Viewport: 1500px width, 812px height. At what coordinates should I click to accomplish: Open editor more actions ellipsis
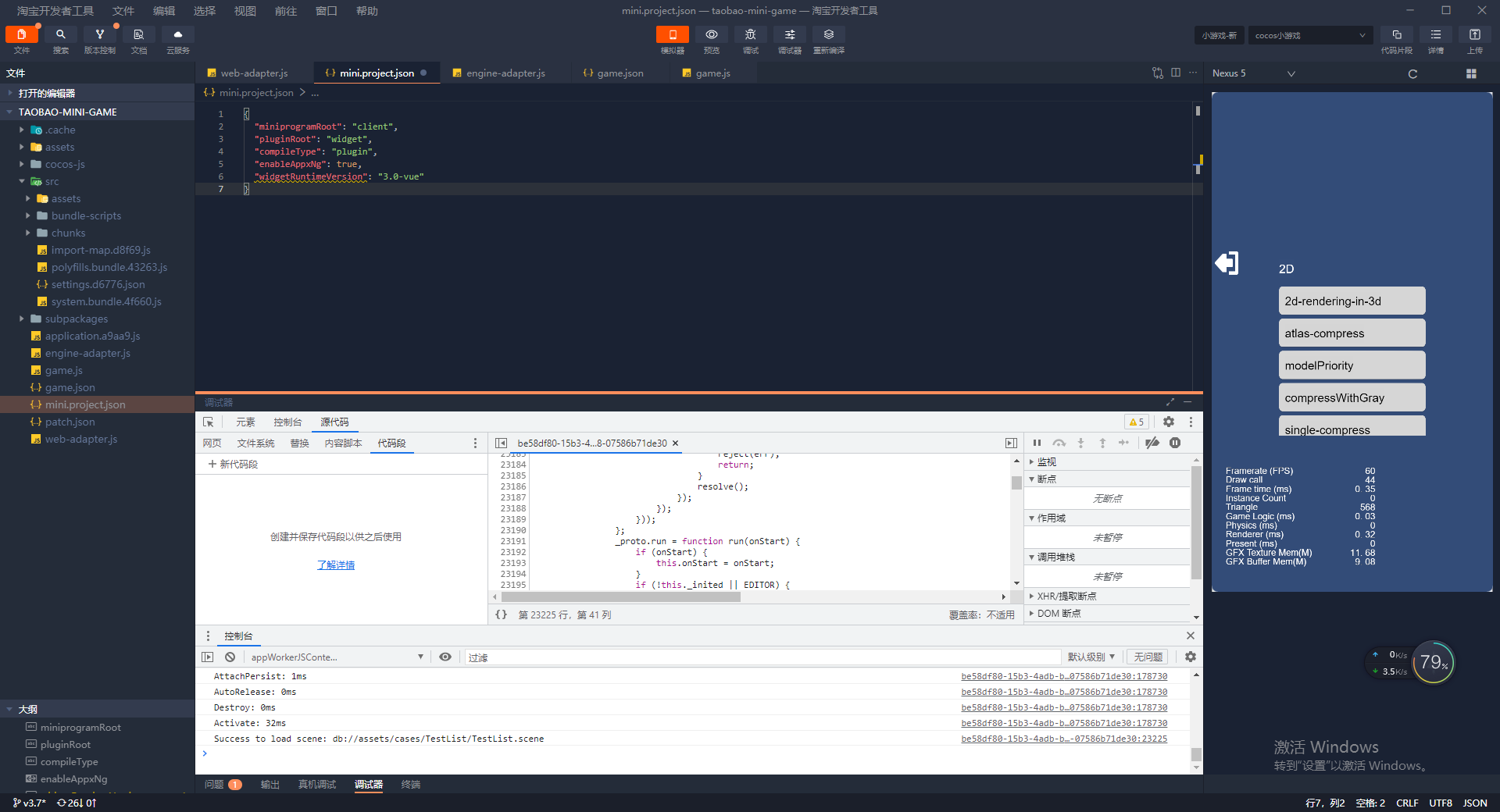coord(1193,73)
